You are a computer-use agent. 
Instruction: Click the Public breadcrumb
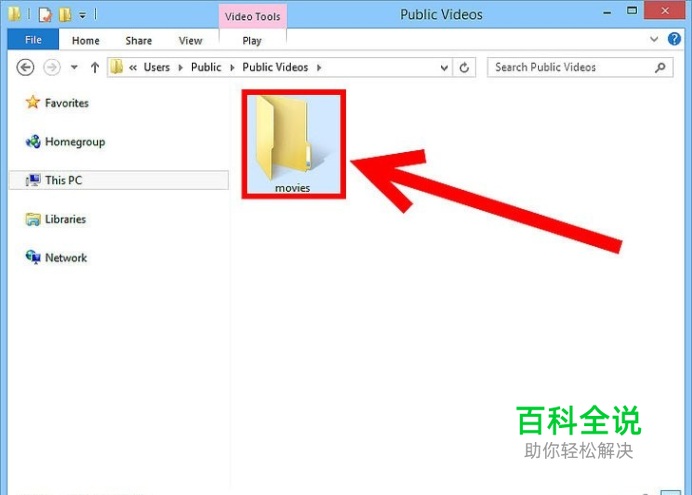[x=206, y=67]
